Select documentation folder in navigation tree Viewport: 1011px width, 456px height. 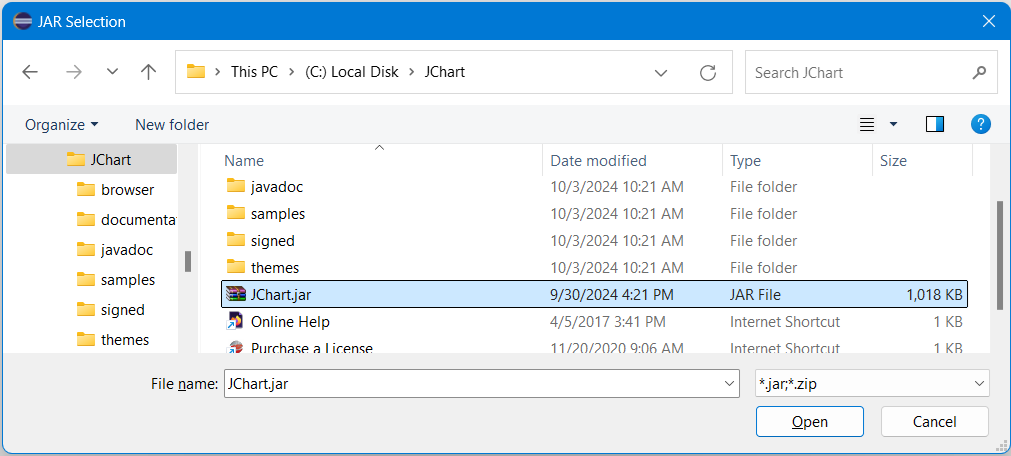click(126, 219)
